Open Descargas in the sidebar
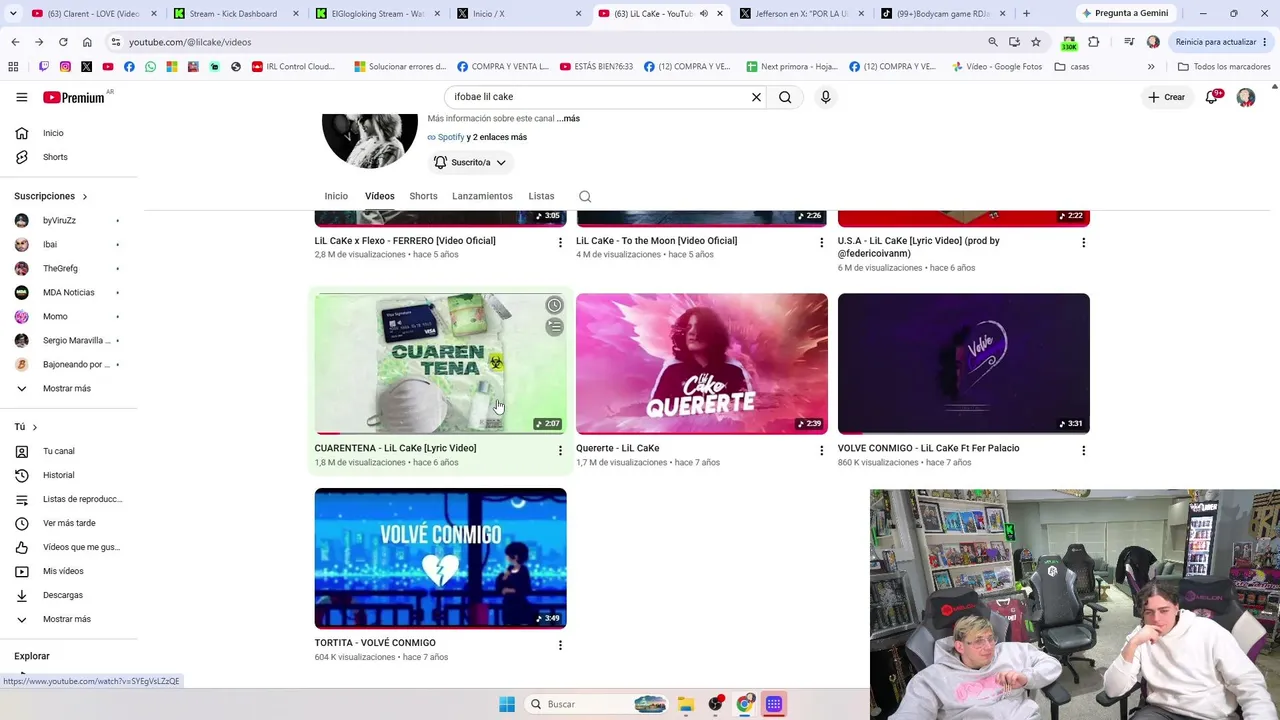Image resolution: width=1280 pixels, height=720 pixels. pos(62,595)
